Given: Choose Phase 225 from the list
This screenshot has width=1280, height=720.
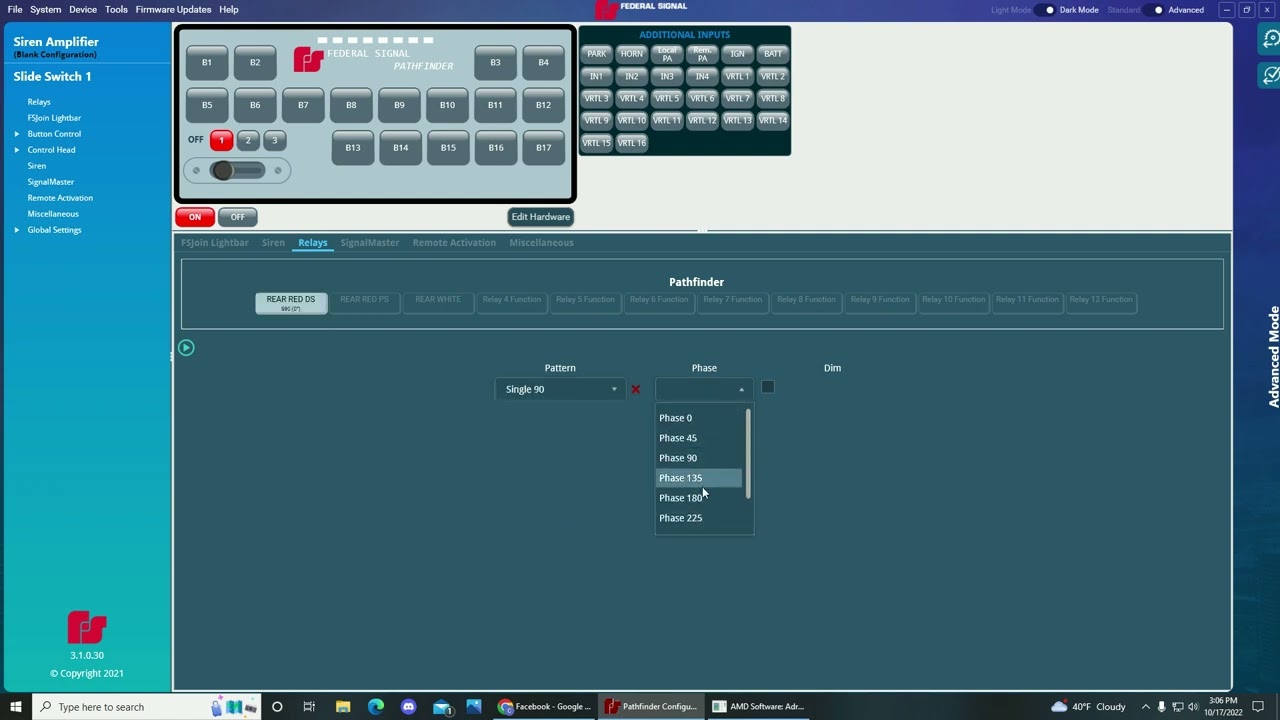Looking at the screenshot, I should pos(699,518).
